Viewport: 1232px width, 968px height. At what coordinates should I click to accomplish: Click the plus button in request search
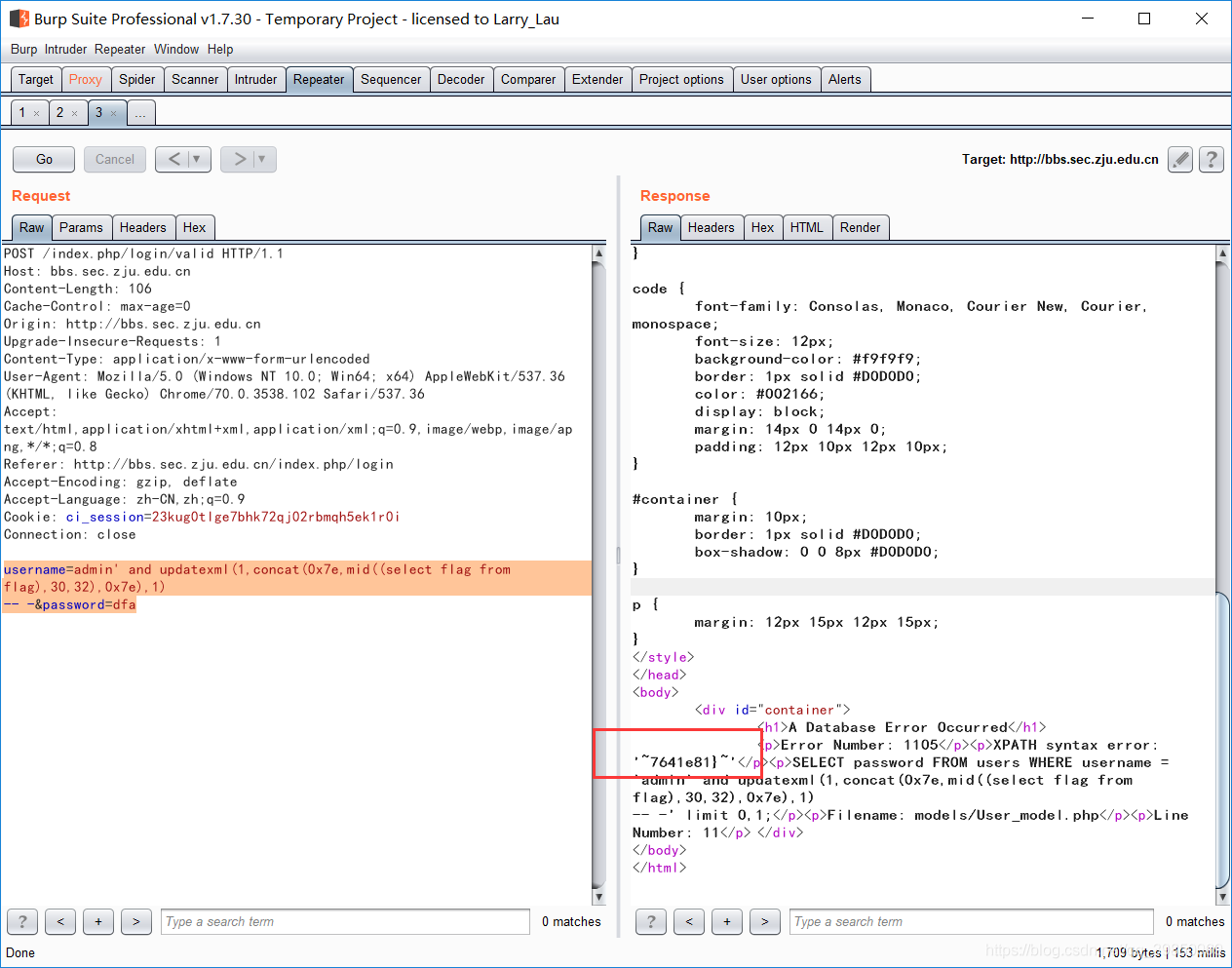[x=98, y=921]
